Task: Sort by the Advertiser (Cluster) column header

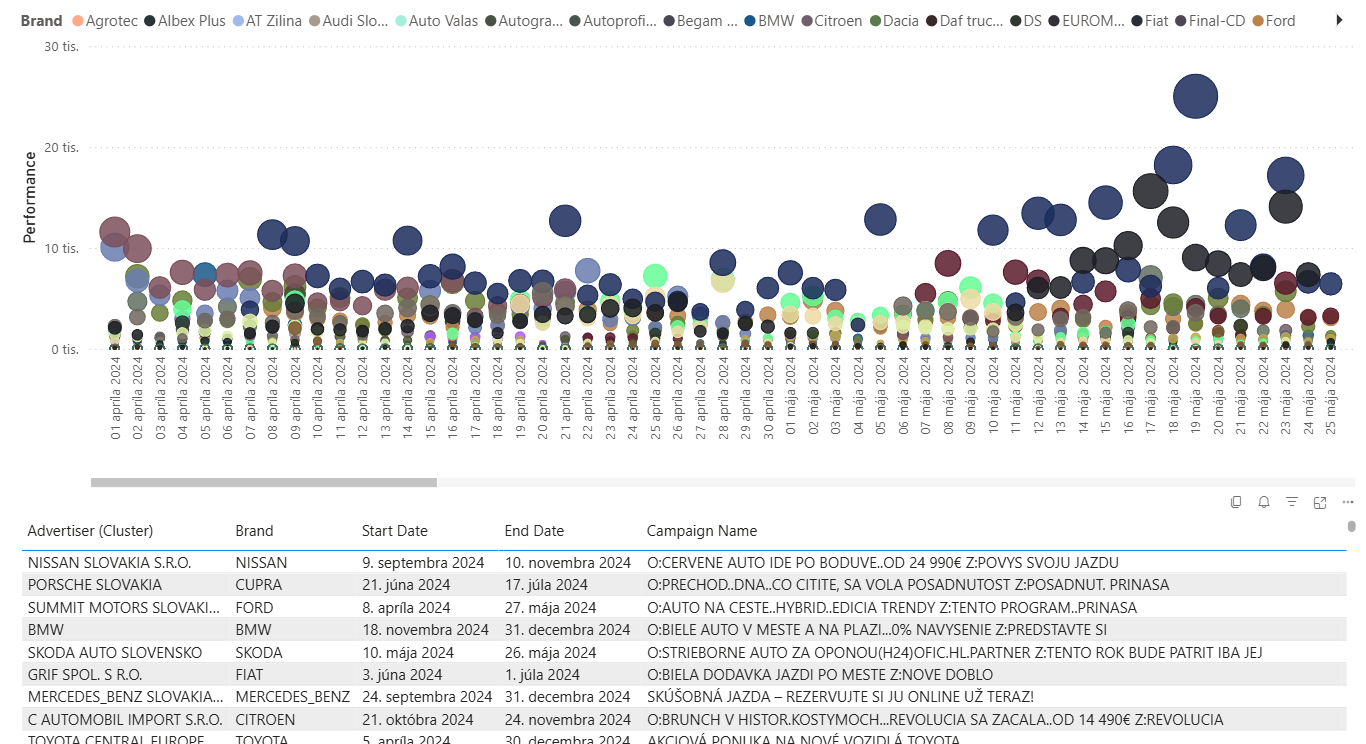Action: click(x=90, y=531)
